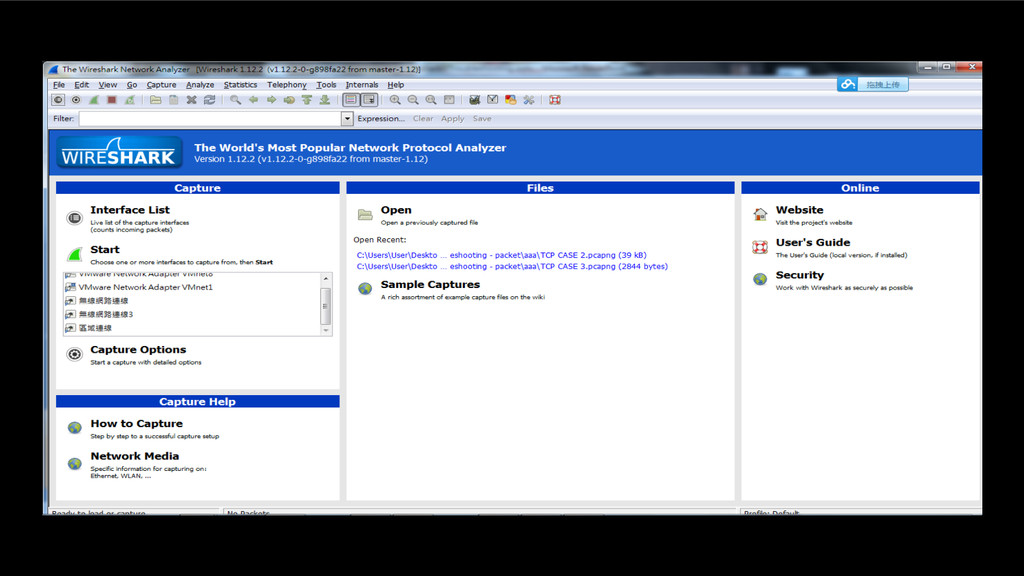
Task: Click the Close capture file X icon
Action: (191, 100)
